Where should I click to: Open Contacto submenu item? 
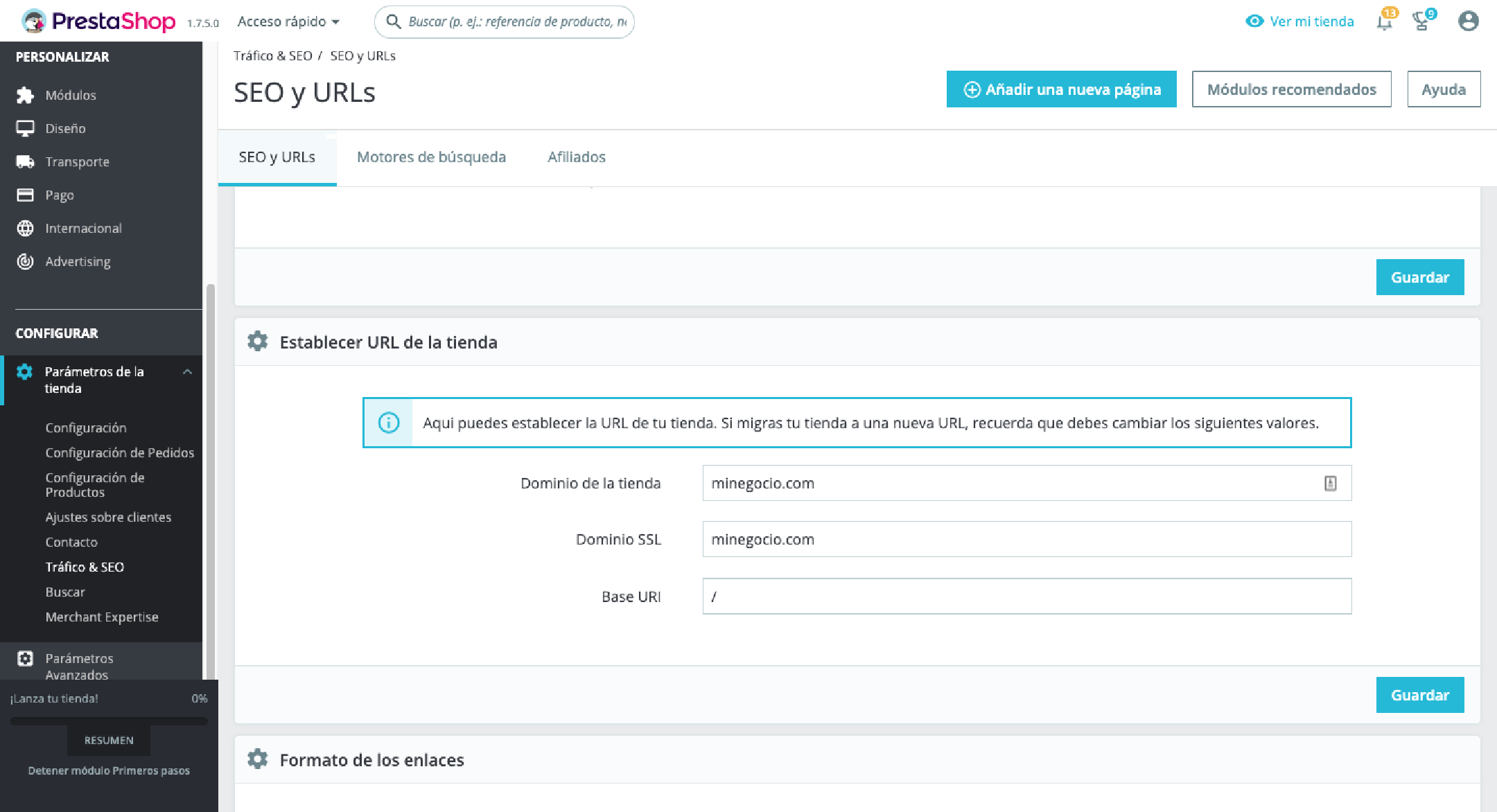[x=71, y=542]
